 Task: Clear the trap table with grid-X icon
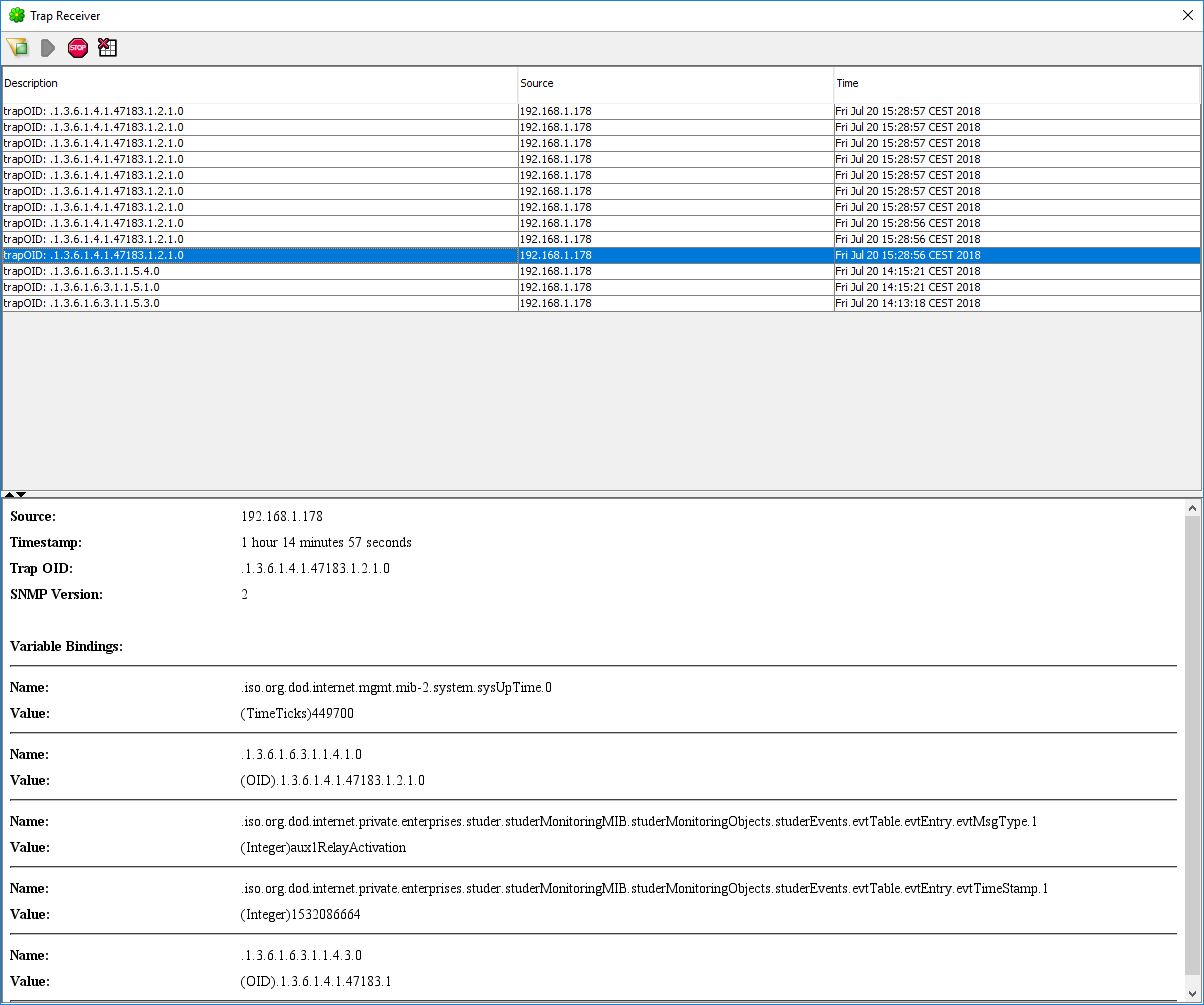point(108,48)
